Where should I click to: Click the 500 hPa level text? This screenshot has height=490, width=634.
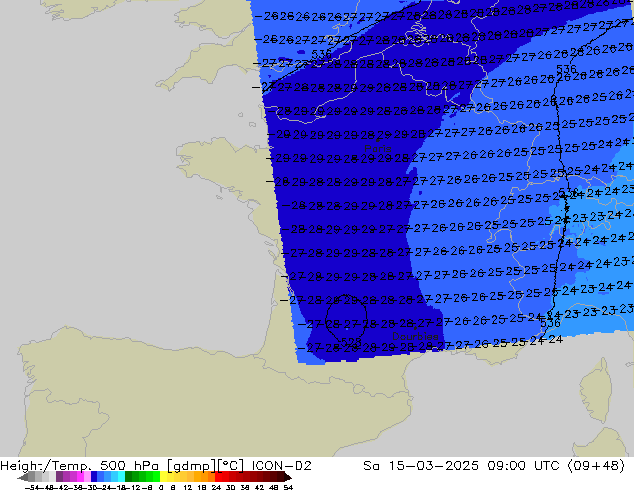pos(129,466)
